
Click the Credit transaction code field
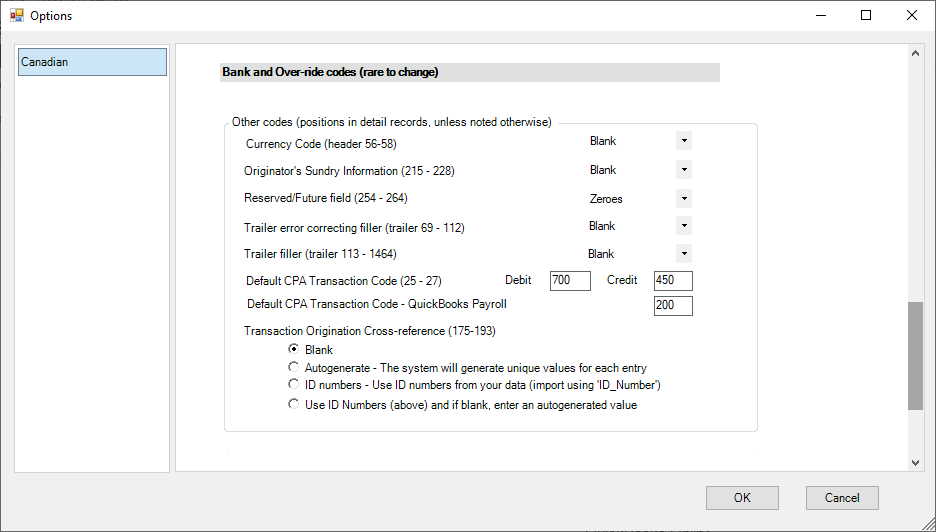[x=673, y=281]
